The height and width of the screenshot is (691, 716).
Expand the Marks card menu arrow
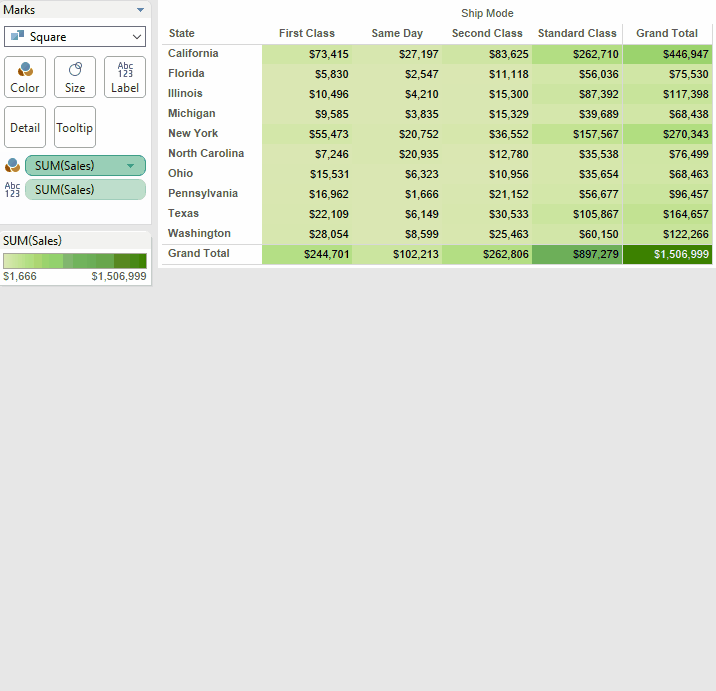coord(140,9)
